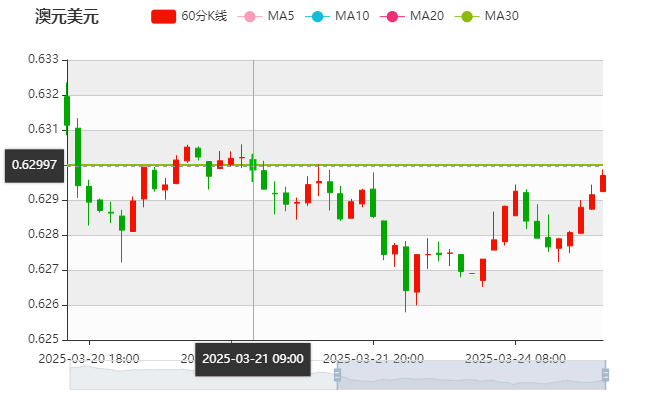Click the right end handle of the zoom slider
Image resolution: width=670 pixels, height=400 pixels.
607,375
